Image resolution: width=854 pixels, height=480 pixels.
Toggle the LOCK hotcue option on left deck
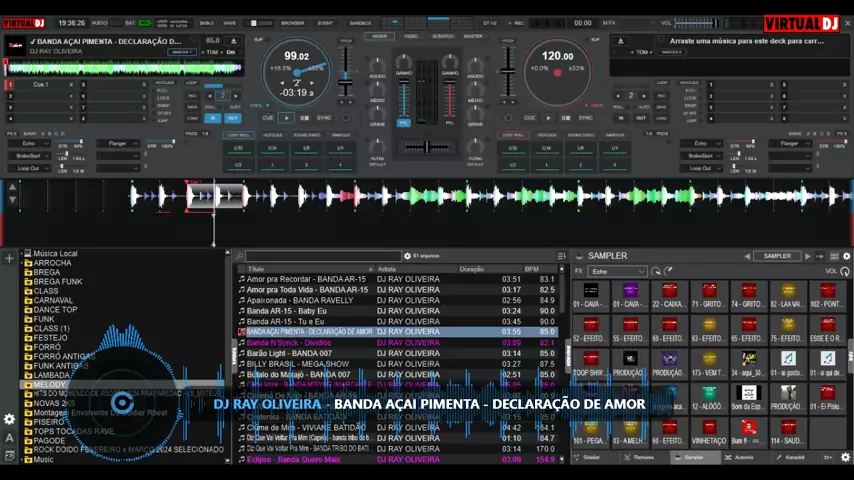click(x=163, y=98)
